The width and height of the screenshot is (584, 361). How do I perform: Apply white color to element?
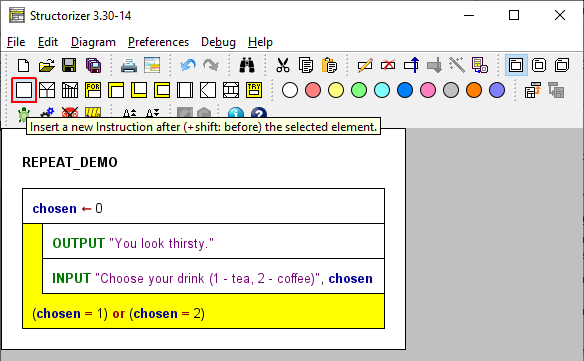[x=290, y=90]
